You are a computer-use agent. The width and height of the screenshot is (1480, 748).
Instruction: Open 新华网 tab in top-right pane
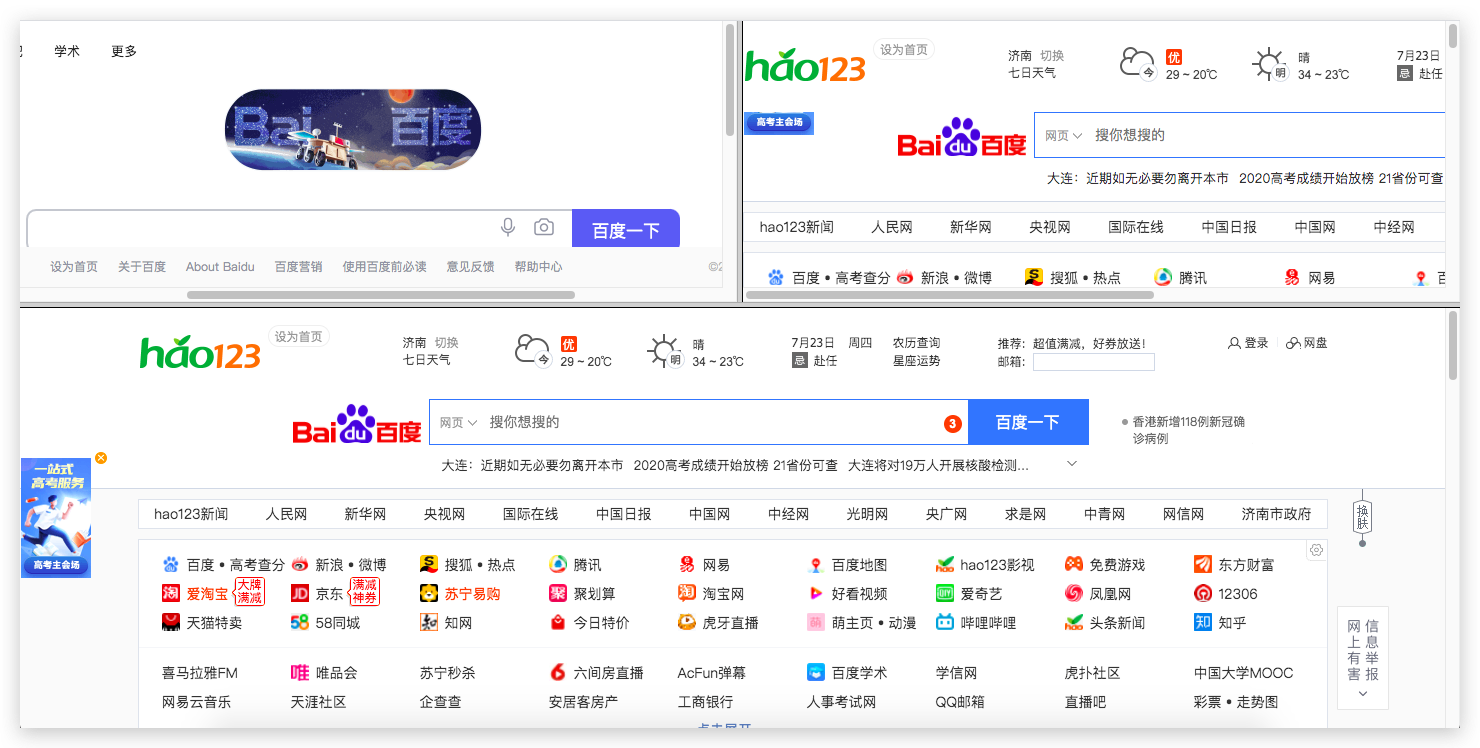(970, 227)
